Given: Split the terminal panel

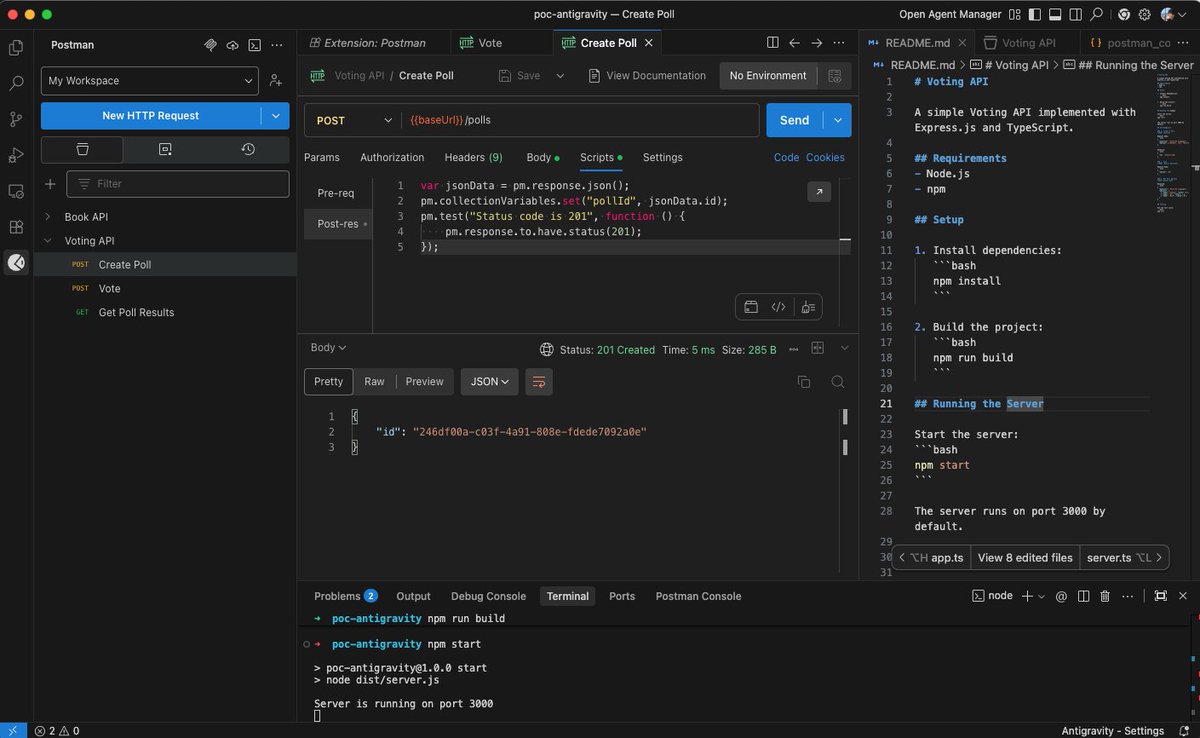Looking at the screenshot, I should pos(1083,596).
